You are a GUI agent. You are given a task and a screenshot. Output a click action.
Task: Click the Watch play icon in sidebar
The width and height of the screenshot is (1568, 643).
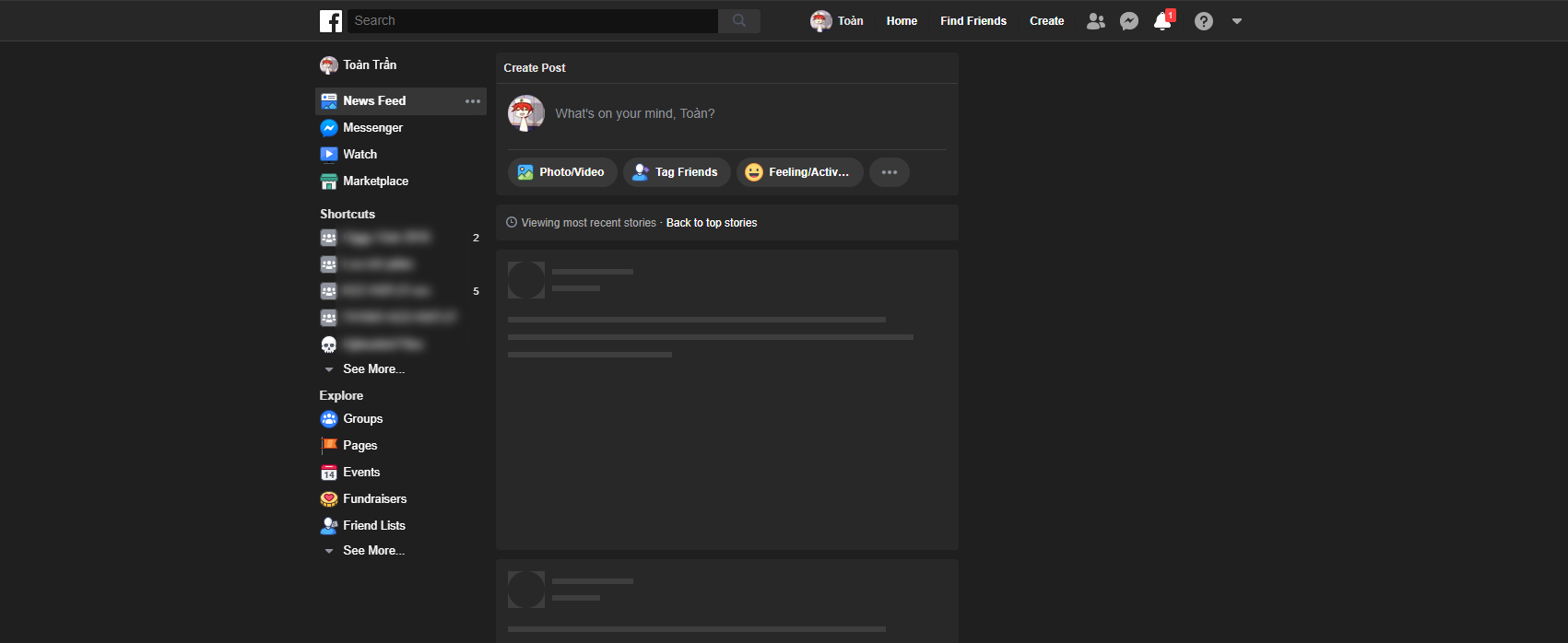pos(329,155)
